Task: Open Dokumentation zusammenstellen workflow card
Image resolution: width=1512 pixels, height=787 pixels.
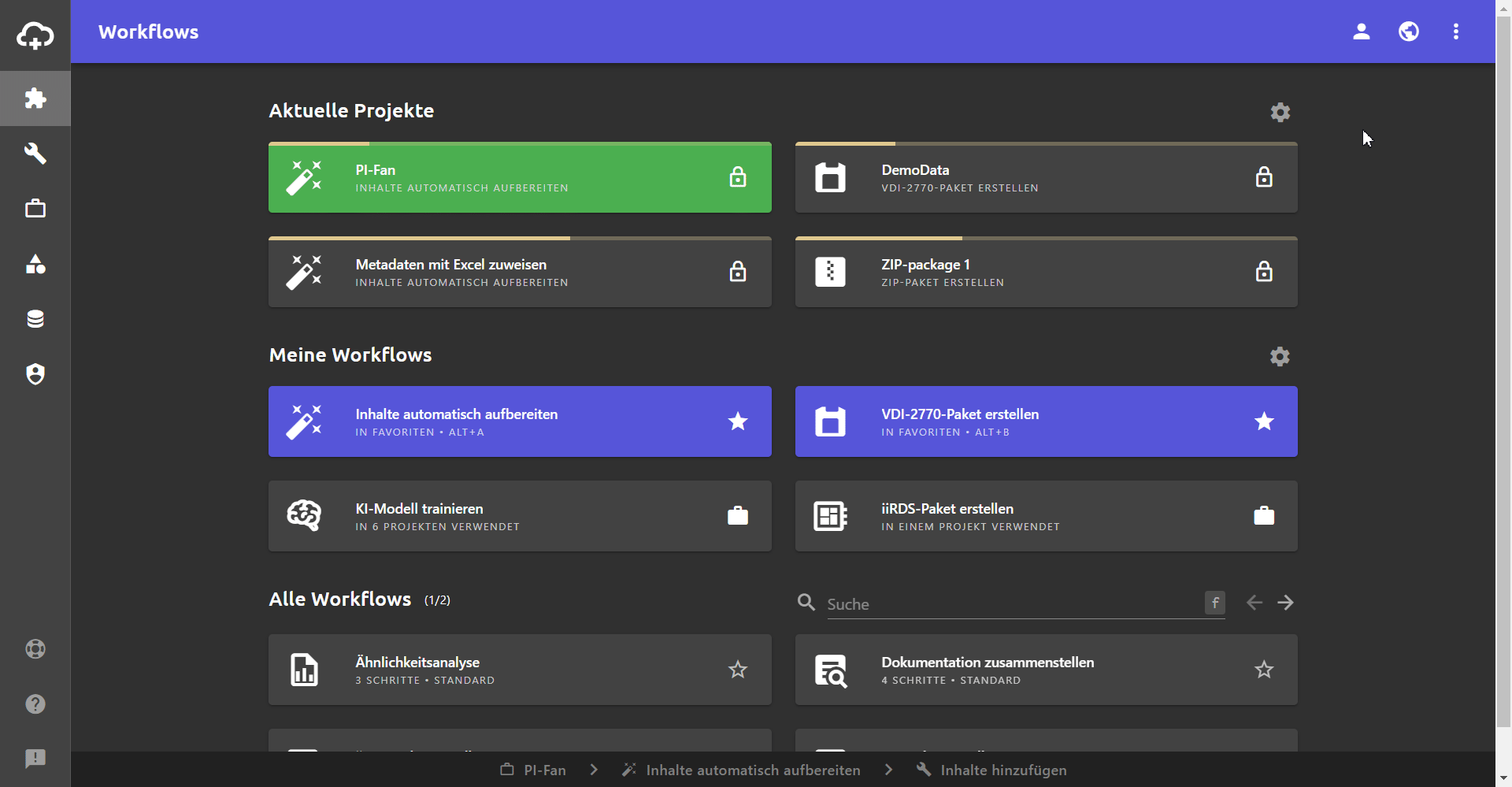Action: click(1047, 670)
